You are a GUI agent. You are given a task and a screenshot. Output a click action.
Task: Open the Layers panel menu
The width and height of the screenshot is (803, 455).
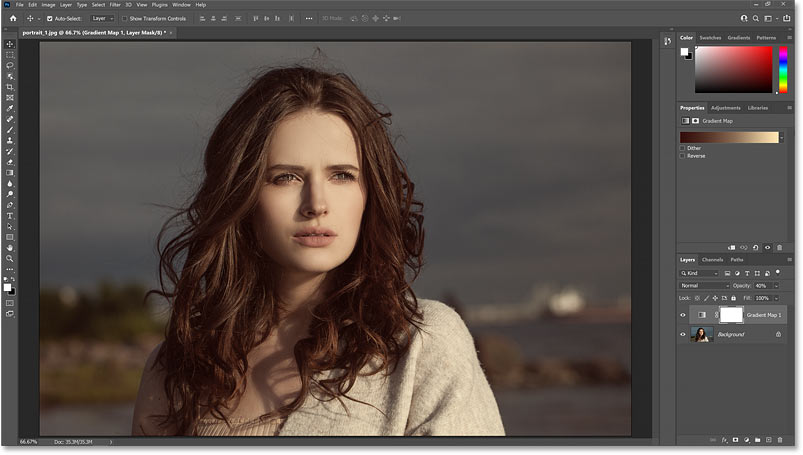(789, 260)
